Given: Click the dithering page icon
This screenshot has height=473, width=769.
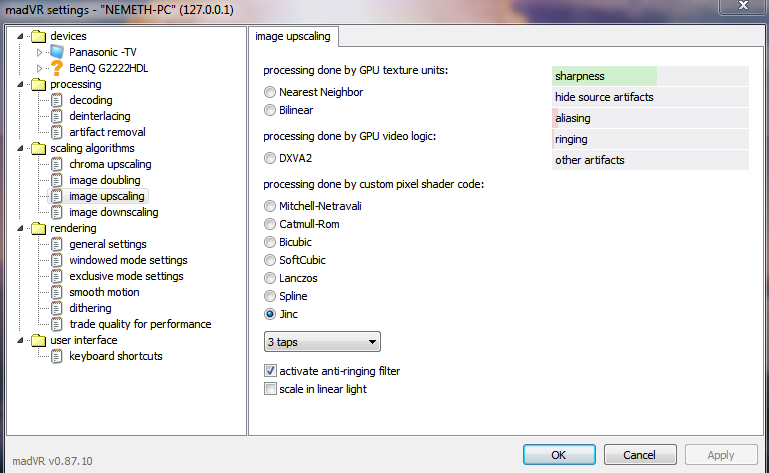Looking at the screenshot, I should point(57,308).
